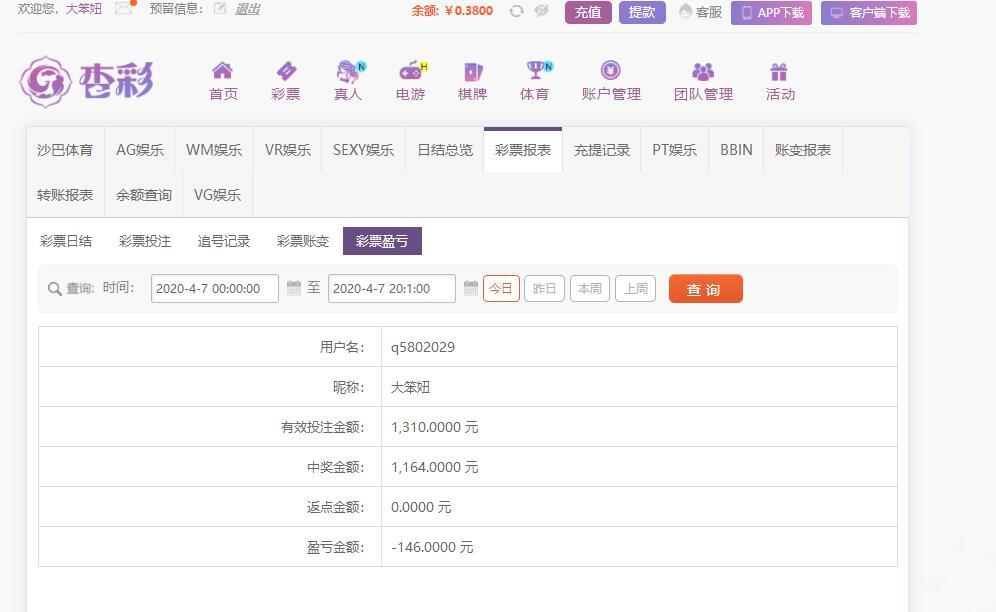Viewport: 996px width, 612px height.
Task: Click the 充值 recharge button
Action: (x=588, y=12)
